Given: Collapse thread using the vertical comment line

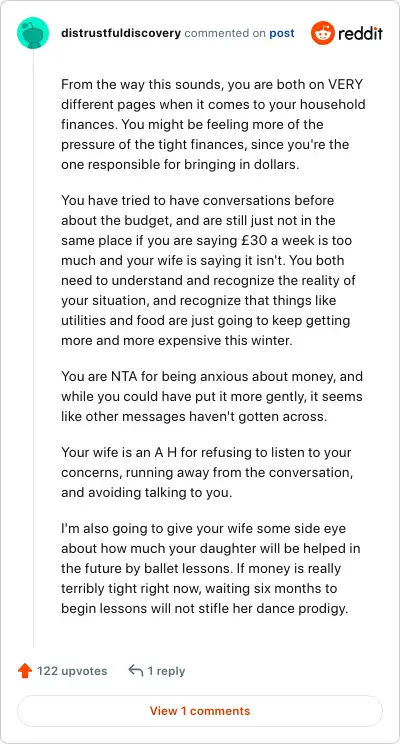Looking at the screenshot, I should tap(33, 348).
